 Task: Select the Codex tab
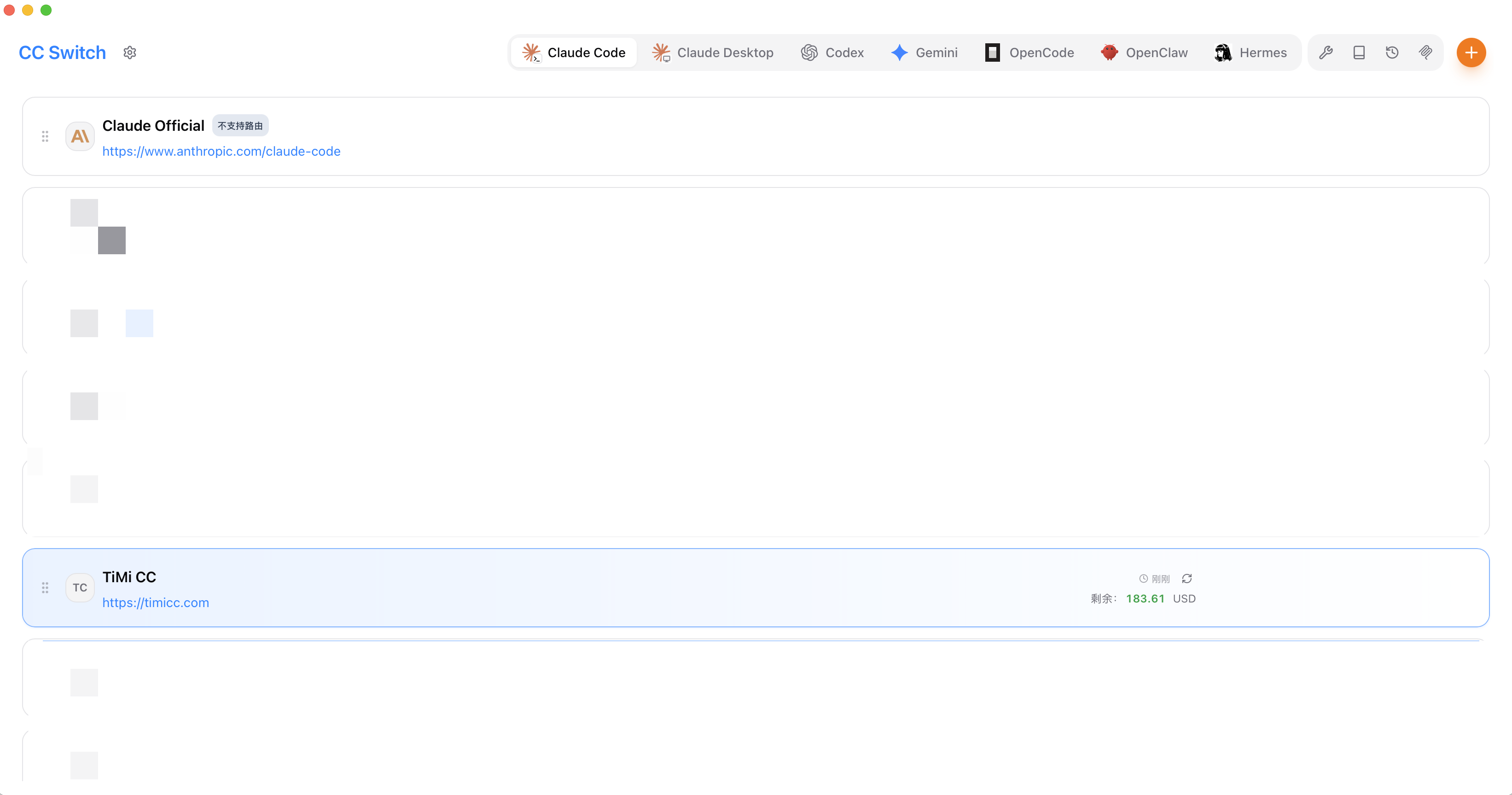click(832, 53)
